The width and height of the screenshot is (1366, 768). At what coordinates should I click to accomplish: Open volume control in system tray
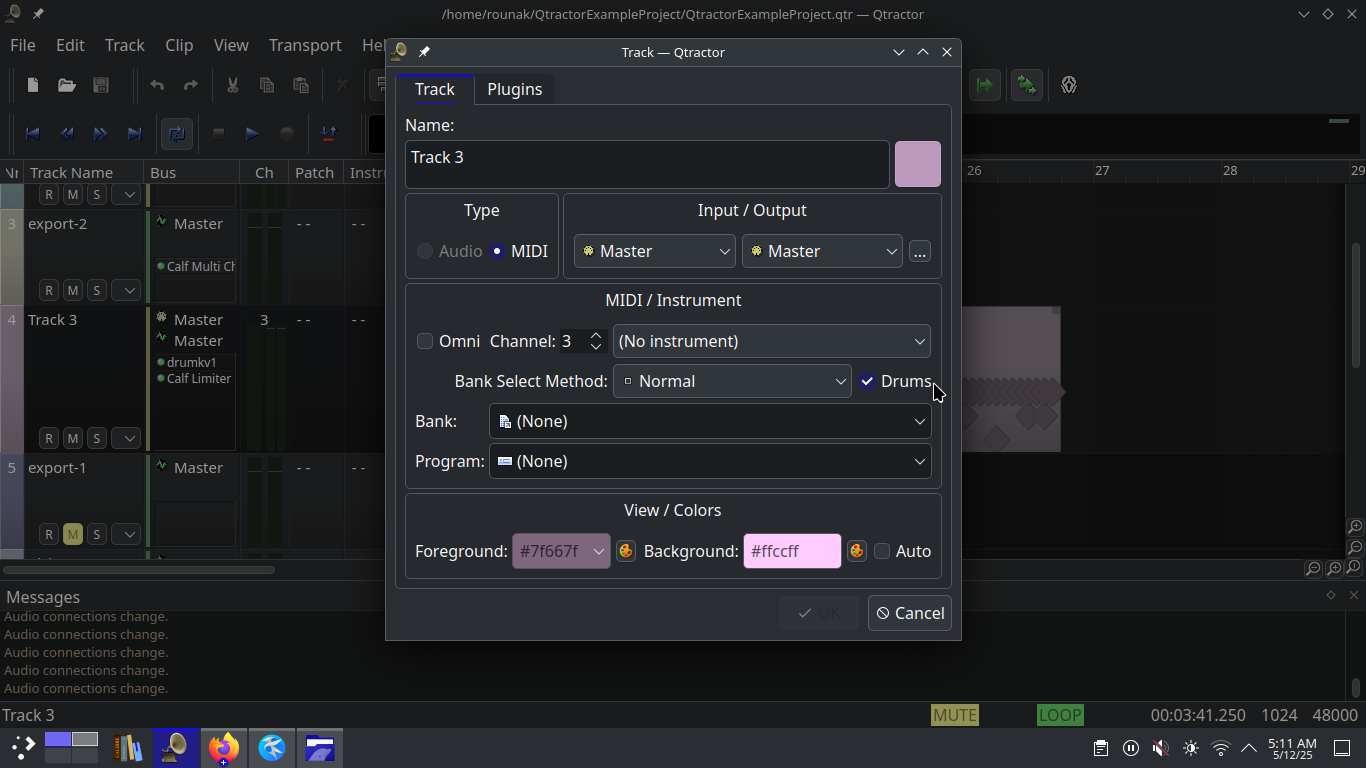pos(1160,748)
